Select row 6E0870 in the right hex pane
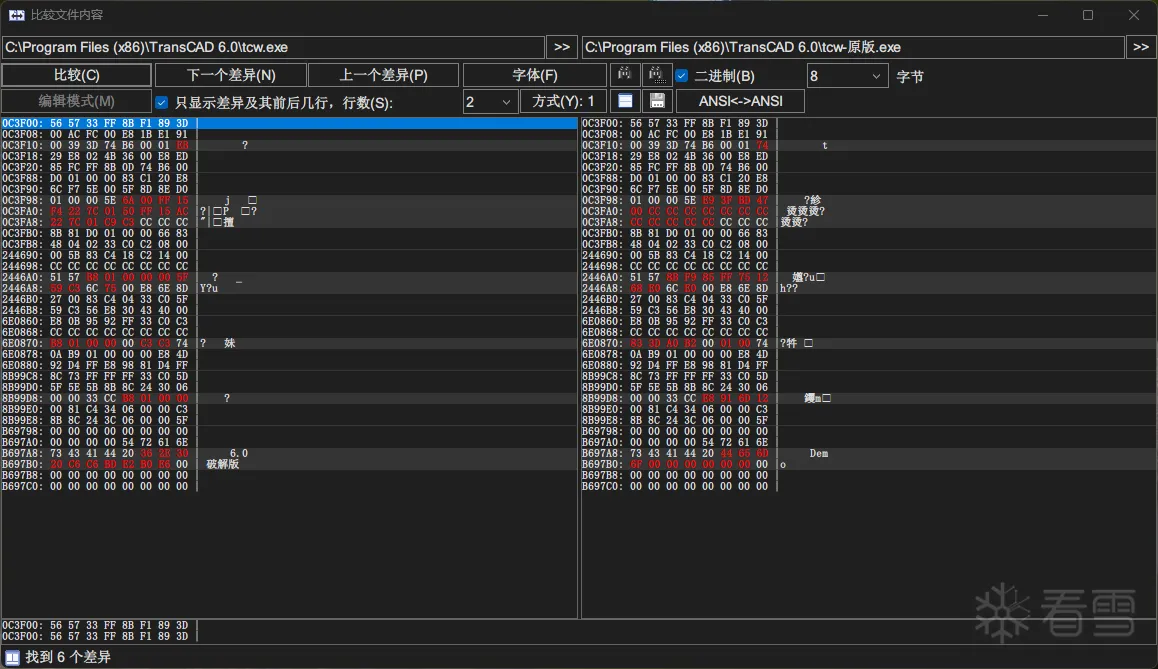Screen dimensions: 1158x669 (868, 343)
